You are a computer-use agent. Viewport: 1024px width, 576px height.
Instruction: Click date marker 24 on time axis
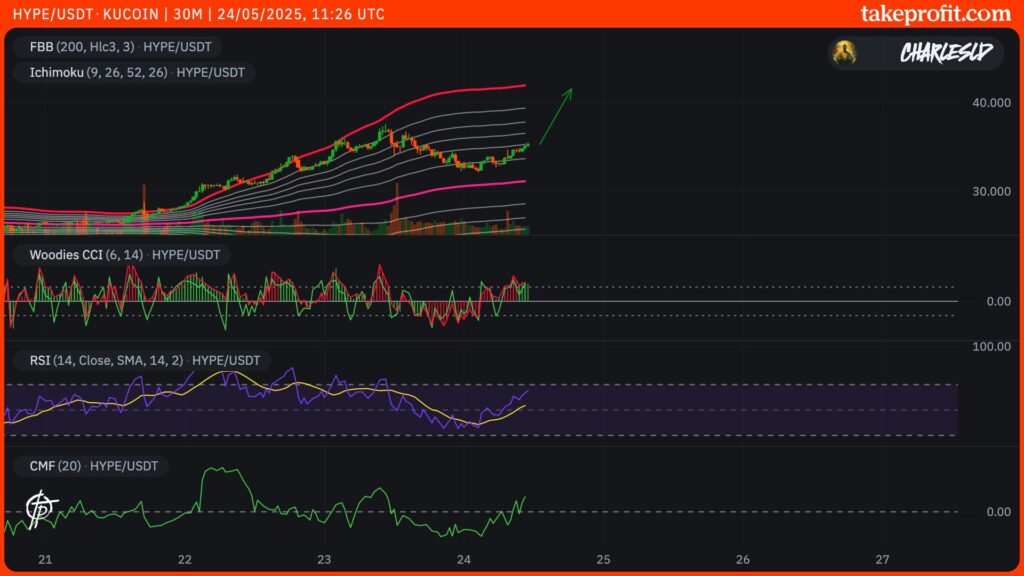coord(463,557)
